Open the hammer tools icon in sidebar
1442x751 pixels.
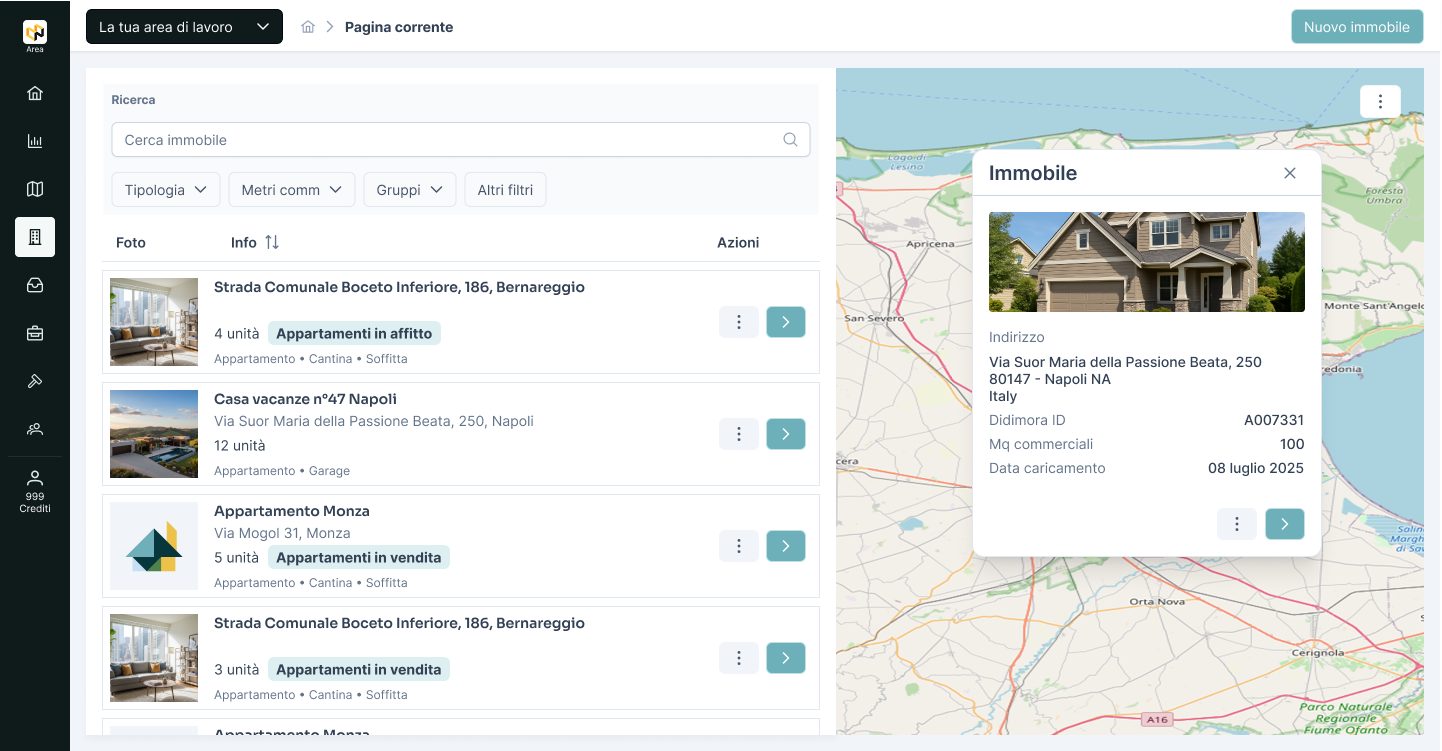[35, 381]
